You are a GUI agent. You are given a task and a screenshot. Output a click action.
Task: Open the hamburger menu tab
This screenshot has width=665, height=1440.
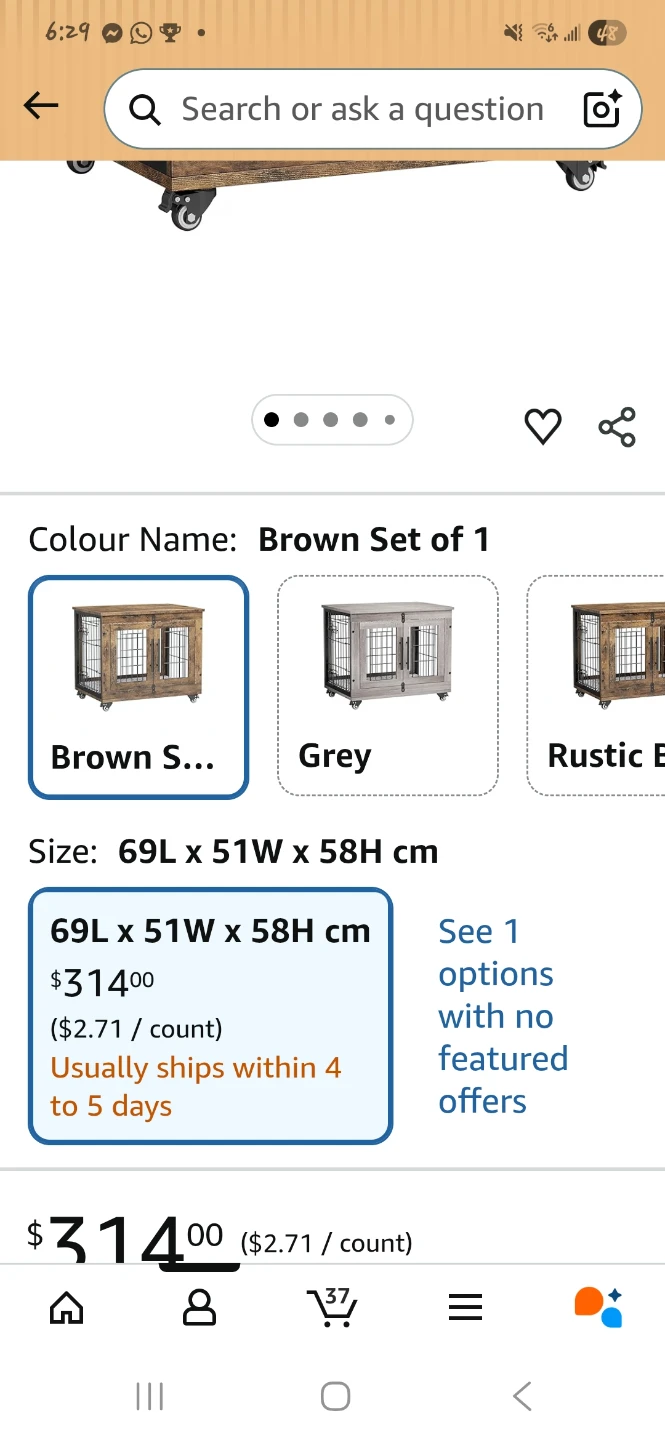(465, 1307)
